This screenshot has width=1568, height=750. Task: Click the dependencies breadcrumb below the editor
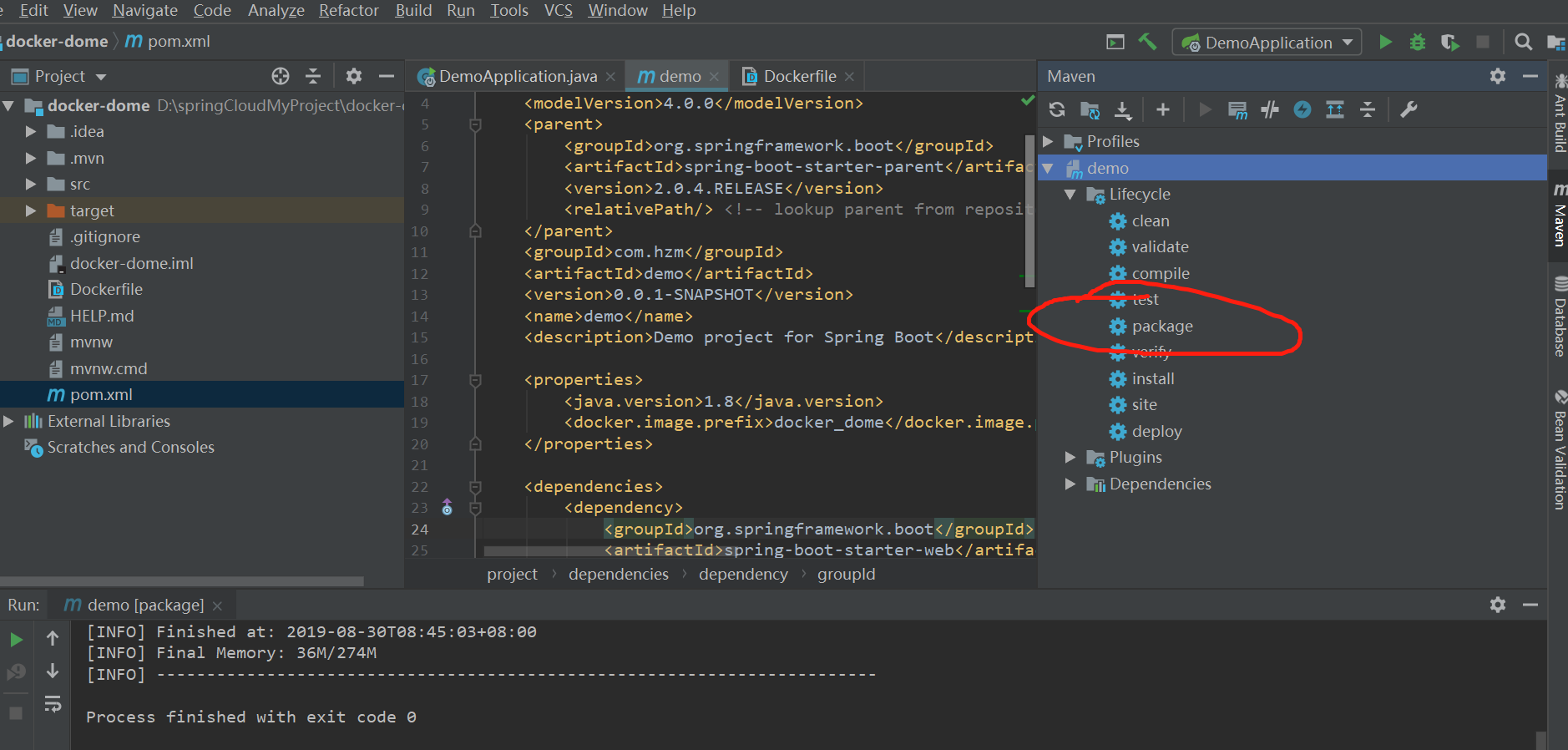(x=618, y=574)
